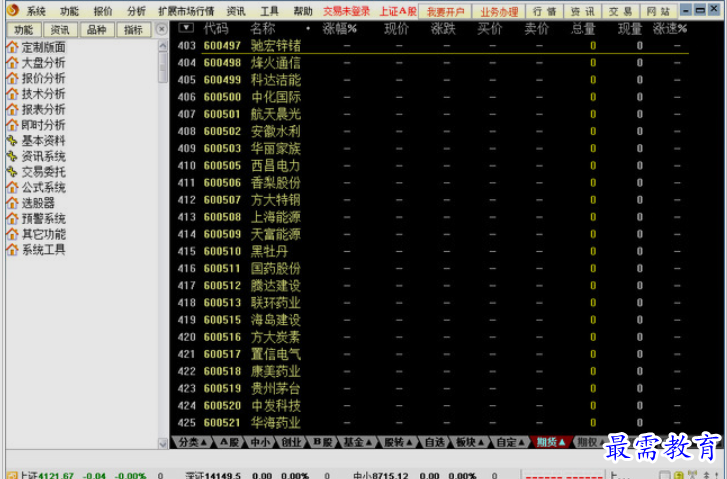Viewport: 727px width, 479px height.
Task: Click the 交易未登录 status link
Action: [x=346, y=11]
